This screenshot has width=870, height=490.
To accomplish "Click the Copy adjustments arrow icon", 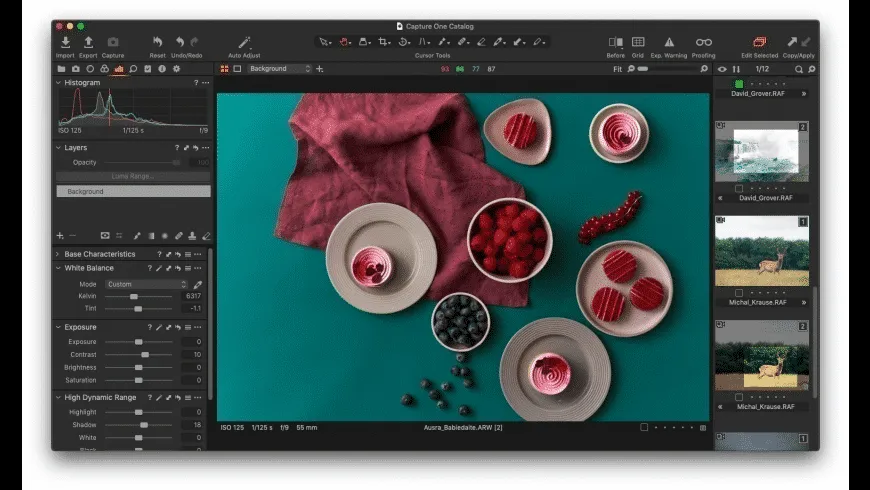I will pos(792,42).
